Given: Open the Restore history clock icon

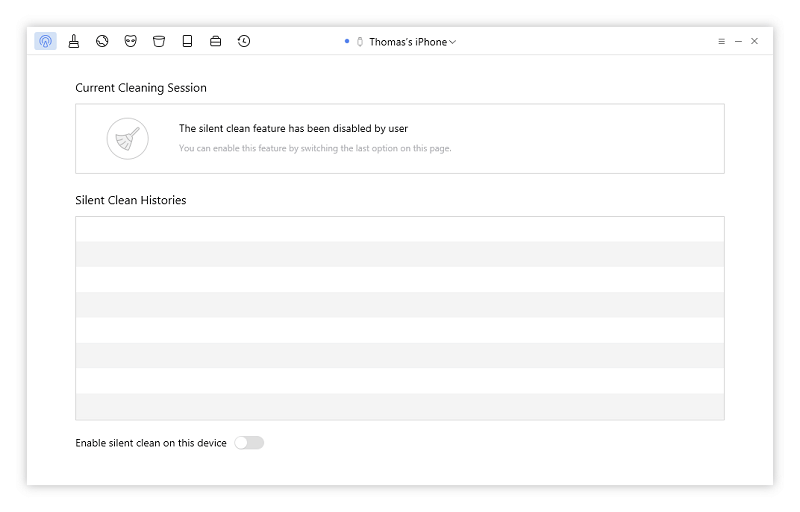Looking at the screenshot, I should tap(244, 41).
